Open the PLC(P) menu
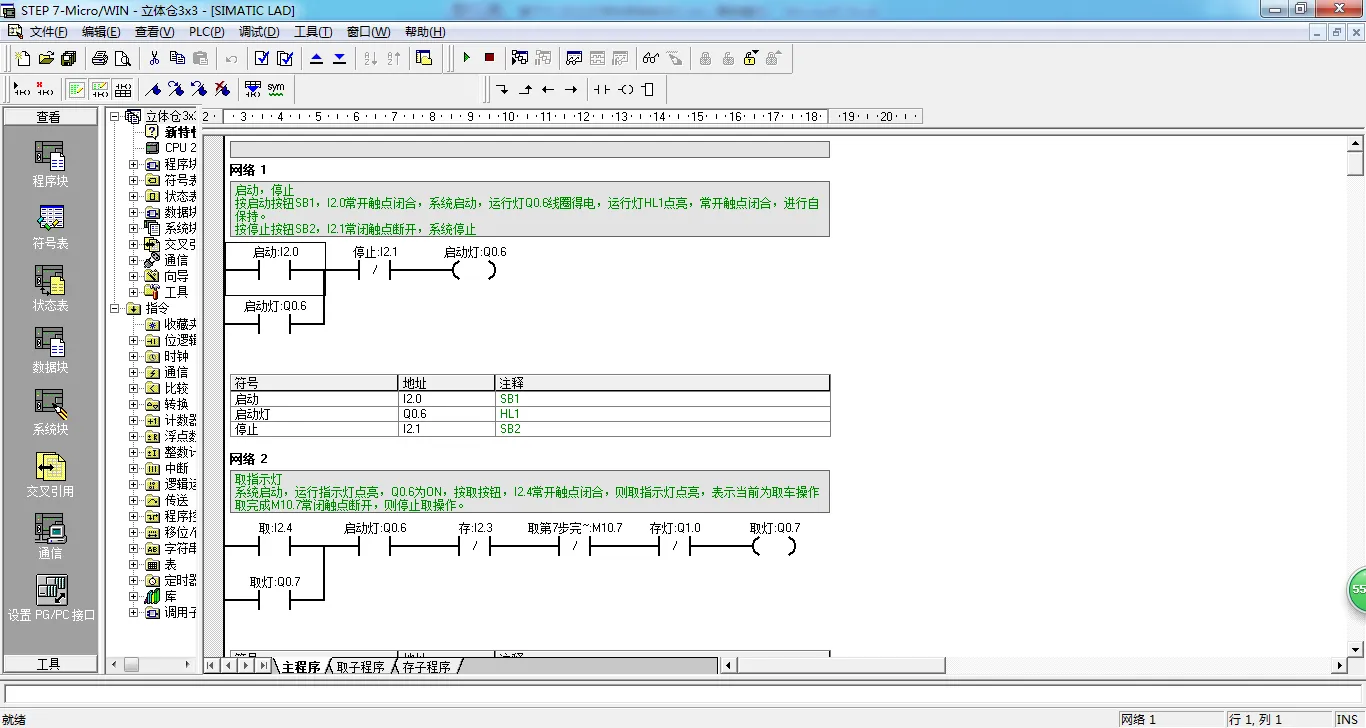The width and height of the screenshot is (1366, 728). [x=207, y=32]
